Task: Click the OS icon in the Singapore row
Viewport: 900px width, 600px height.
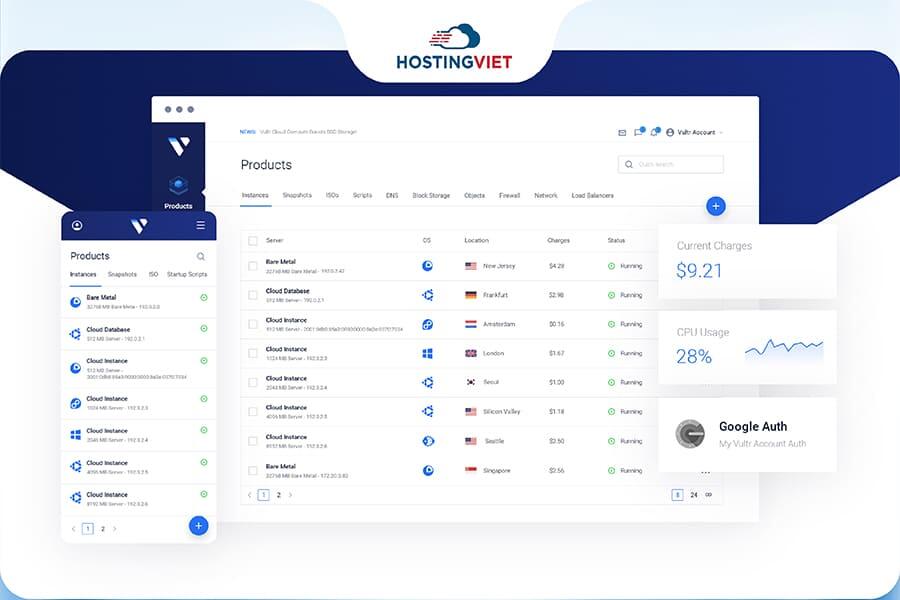Action: pos(428,470)
